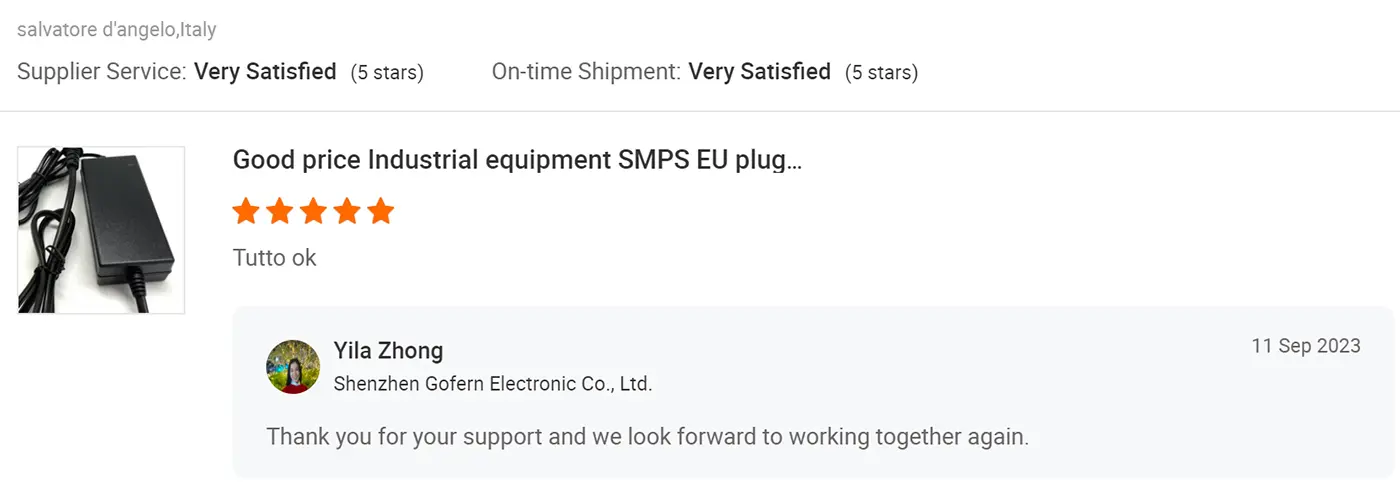Screen dimensions: 1400x485
Task: Click the Tutto ok review text
Action: coord(274,258)
